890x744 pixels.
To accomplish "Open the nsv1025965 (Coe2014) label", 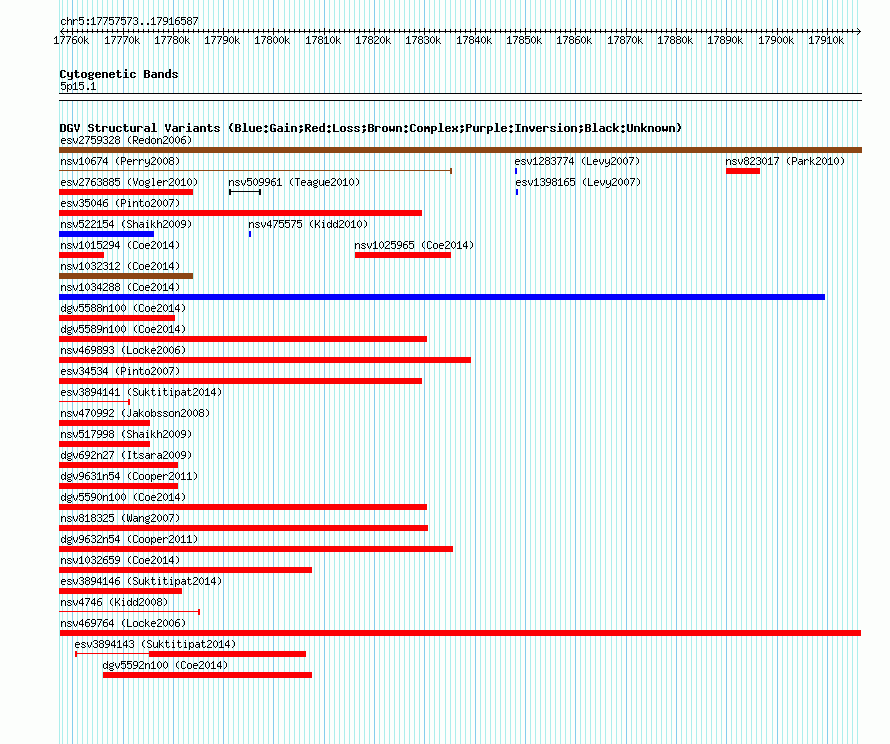I will (x=414, y=245).
